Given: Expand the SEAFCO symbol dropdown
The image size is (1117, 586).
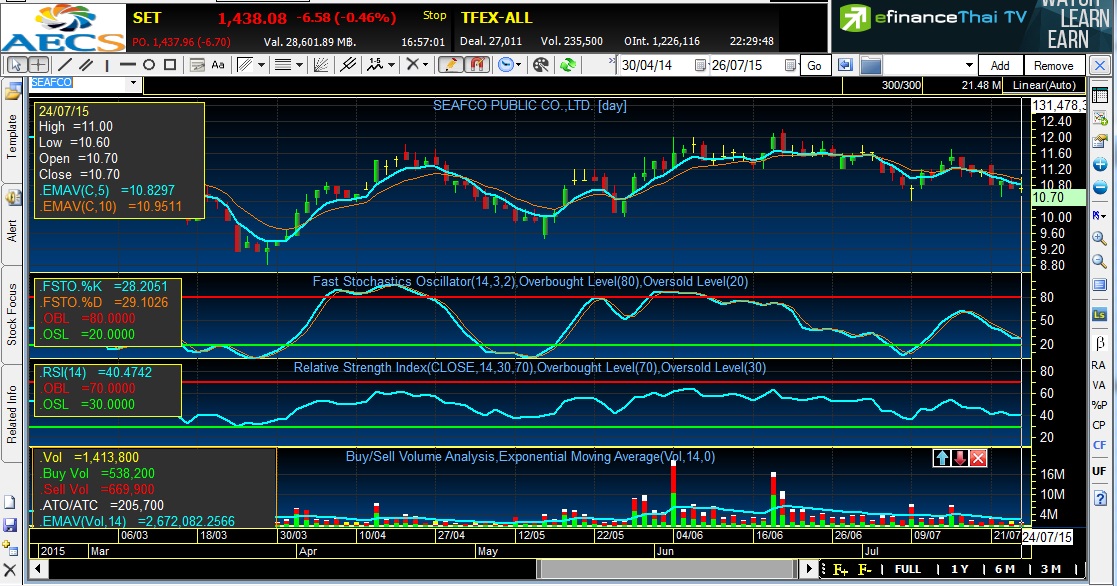Looking at the screenshot, I should click(133, 83).
